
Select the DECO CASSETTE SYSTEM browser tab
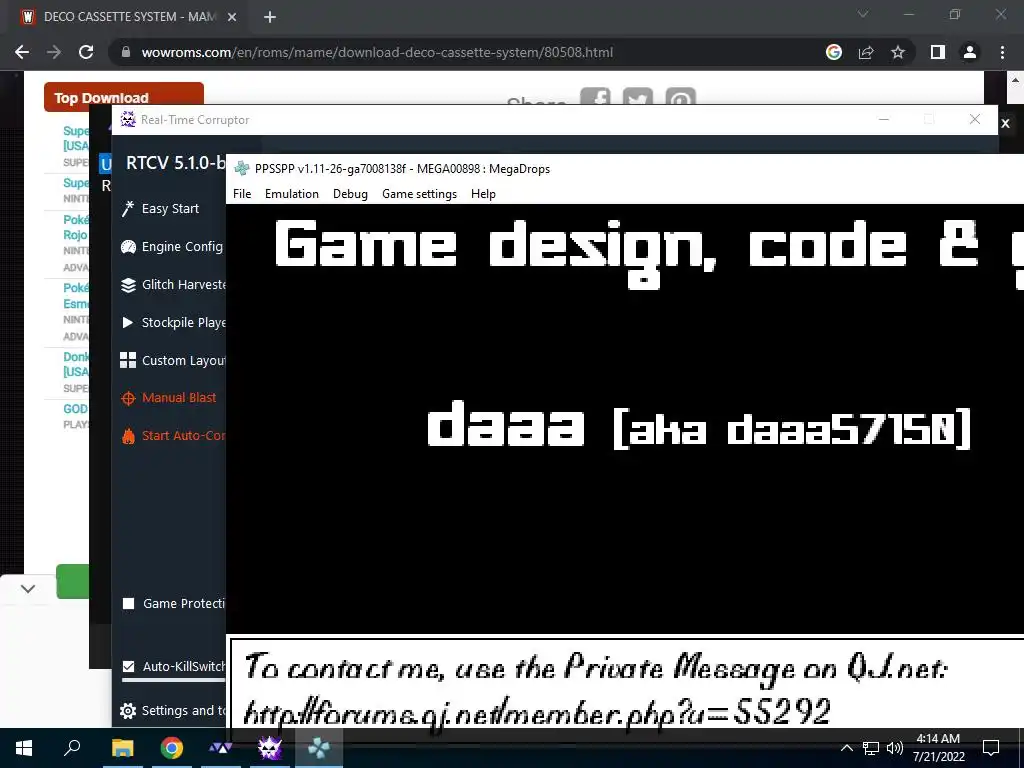129,17
